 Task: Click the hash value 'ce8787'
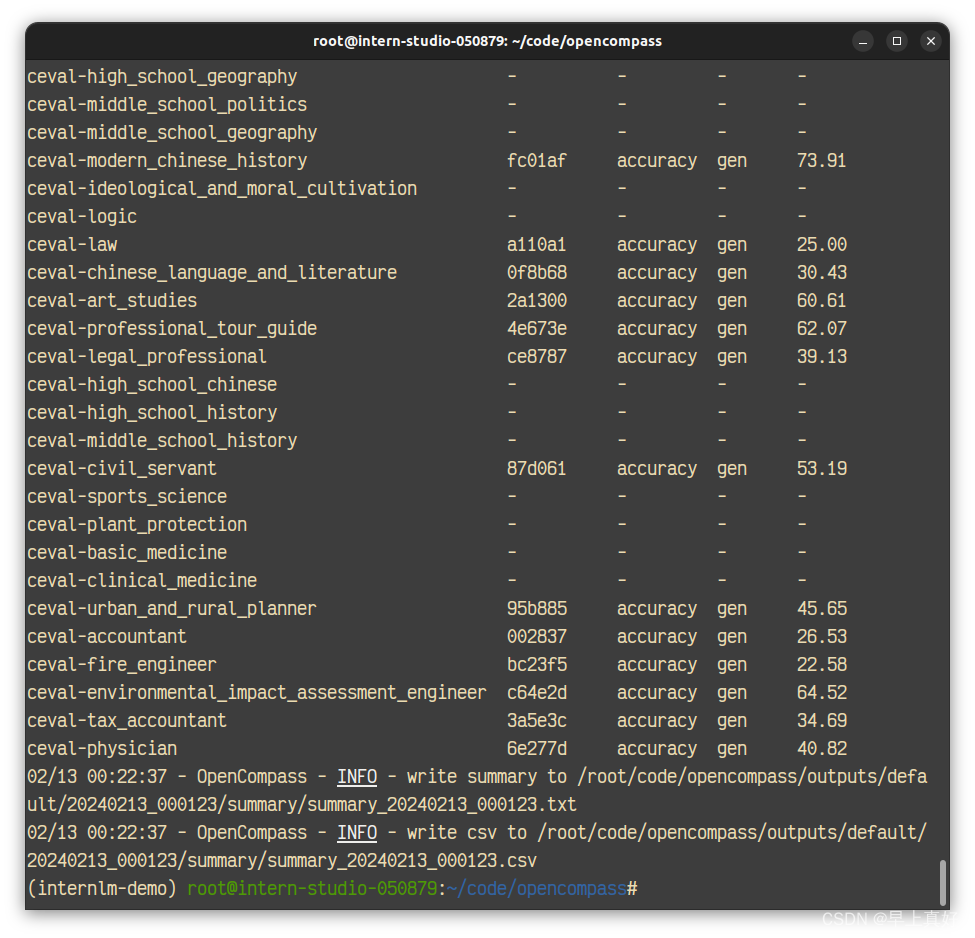(x=537, y=356)
